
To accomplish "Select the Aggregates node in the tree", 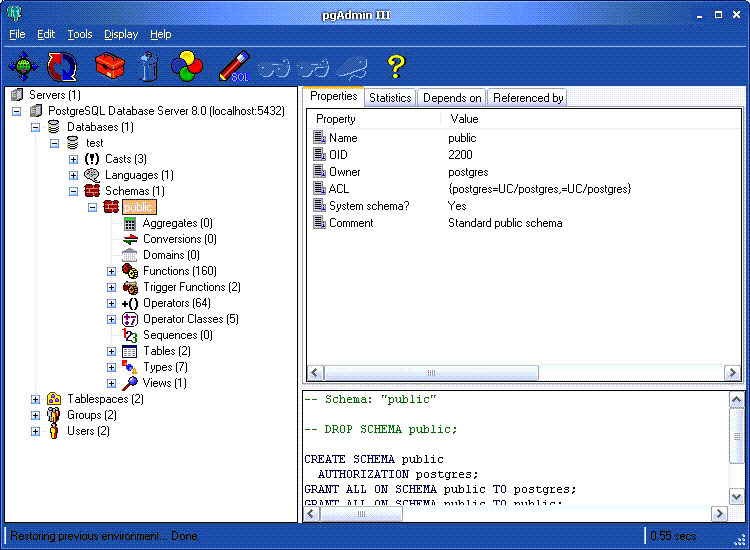I will tap(177, 223).
